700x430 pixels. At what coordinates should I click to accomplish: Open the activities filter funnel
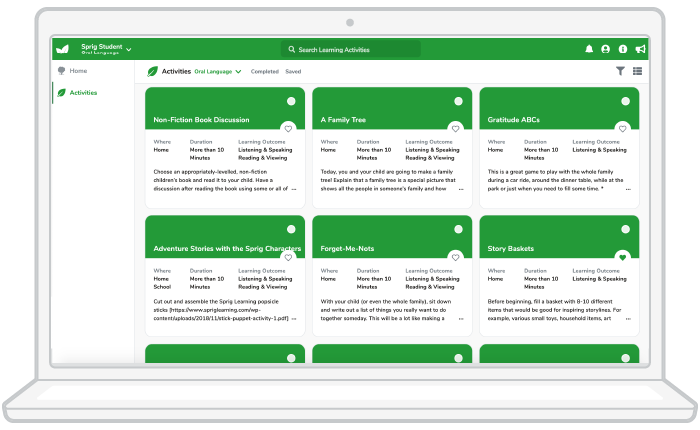[x=620, y=72]
